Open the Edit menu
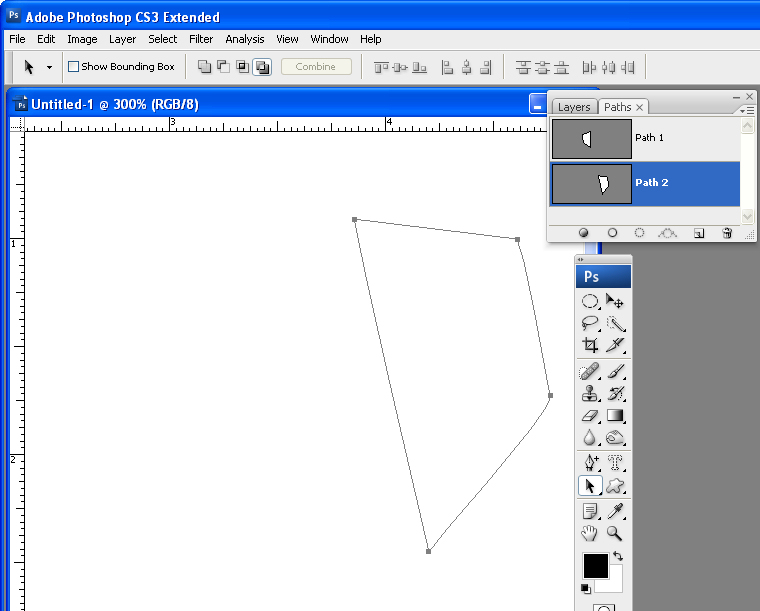The width and height of the screenshot is (760, 611). pyautogui.click(x=46, y=39)
